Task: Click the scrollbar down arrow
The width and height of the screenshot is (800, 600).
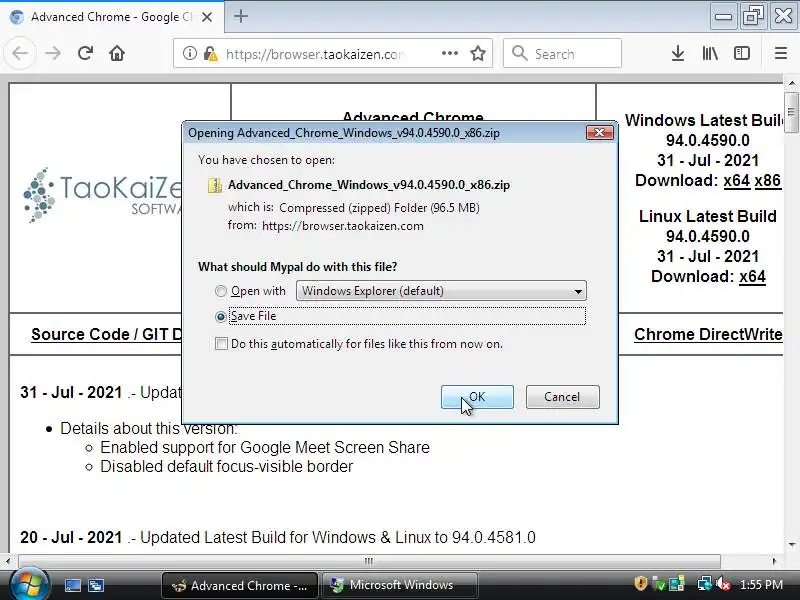Action: (791, 545)
